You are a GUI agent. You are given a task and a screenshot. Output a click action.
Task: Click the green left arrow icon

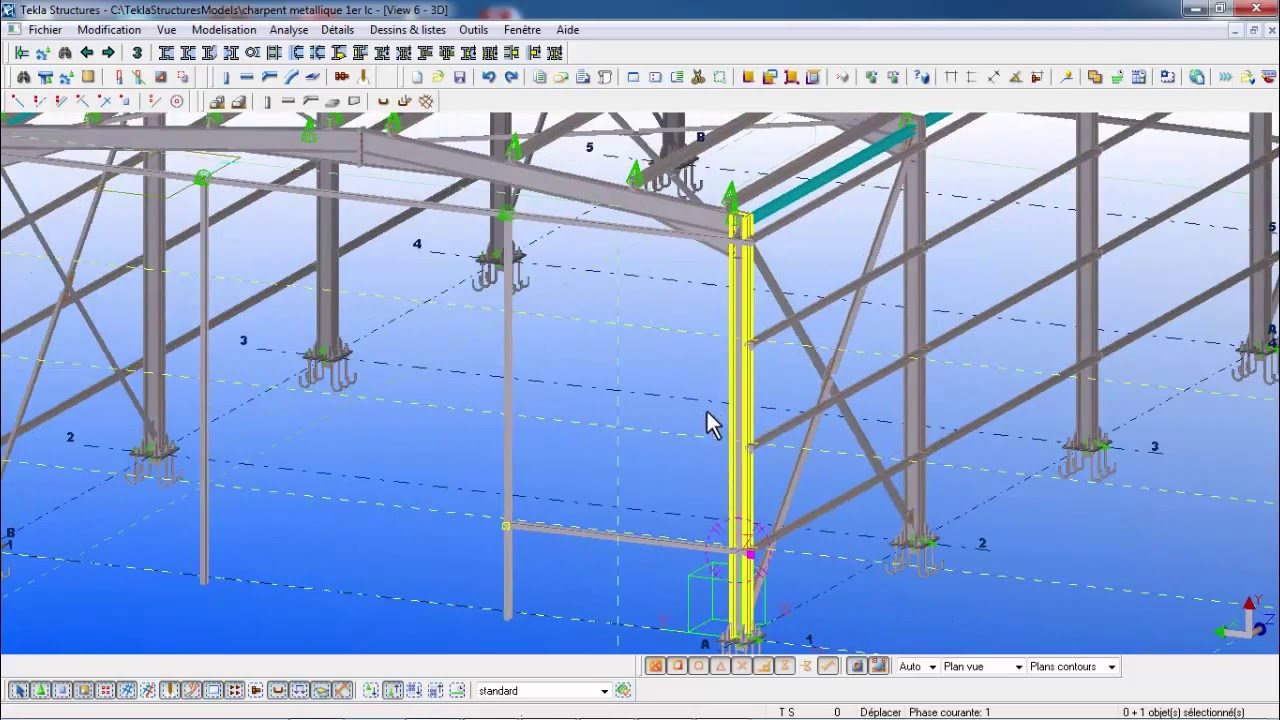pos(87,52)
